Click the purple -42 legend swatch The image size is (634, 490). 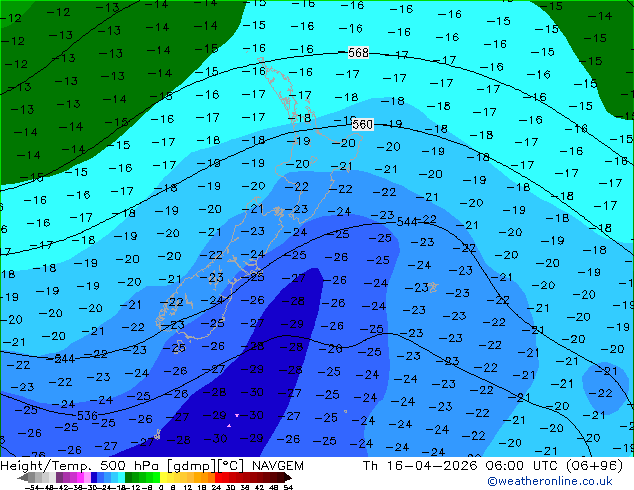(x=59, y=477)
